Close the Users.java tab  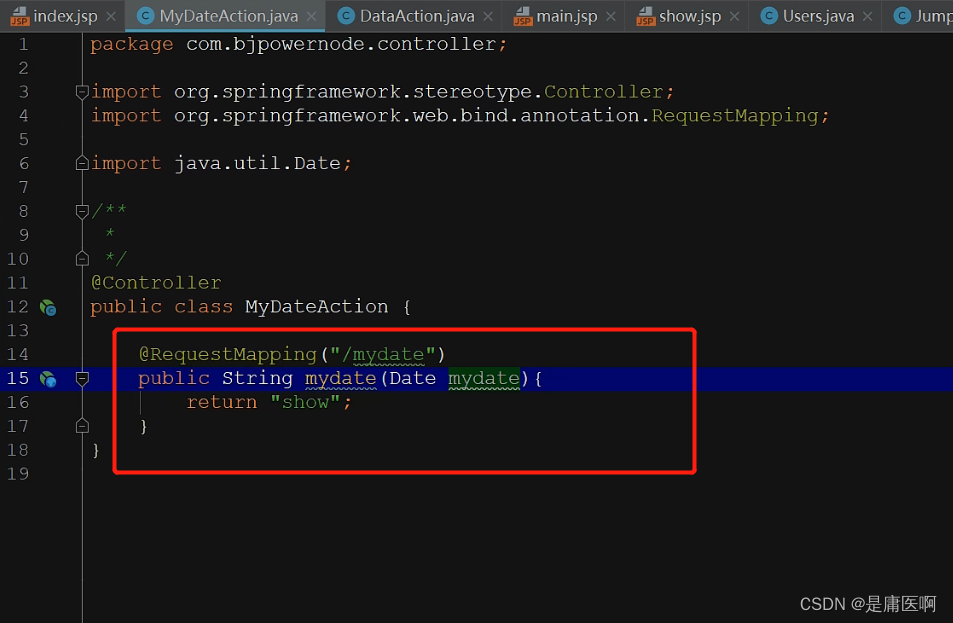coord(867,16)
